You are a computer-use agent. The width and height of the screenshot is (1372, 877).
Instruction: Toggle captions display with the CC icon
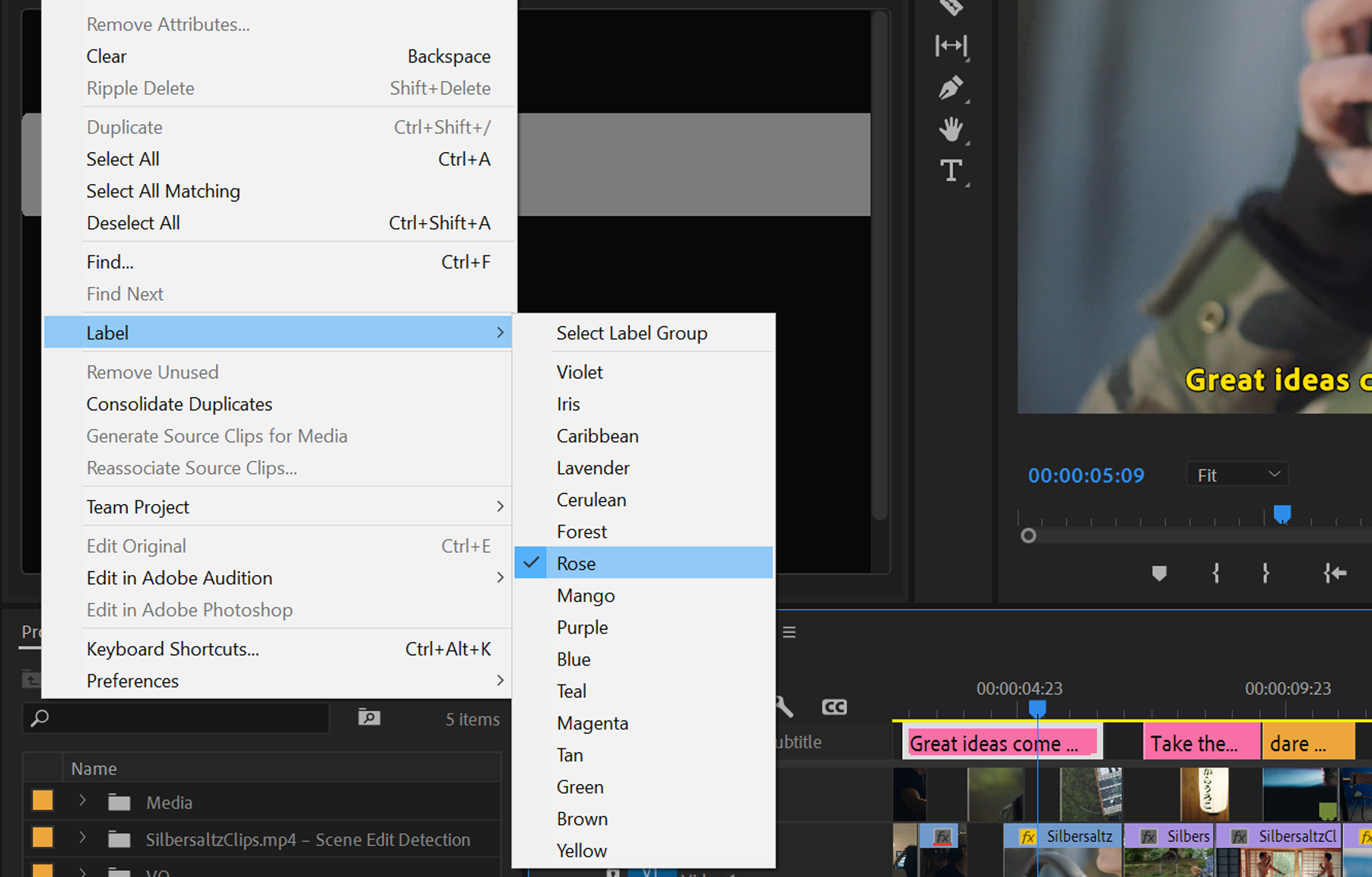[834, 706]
